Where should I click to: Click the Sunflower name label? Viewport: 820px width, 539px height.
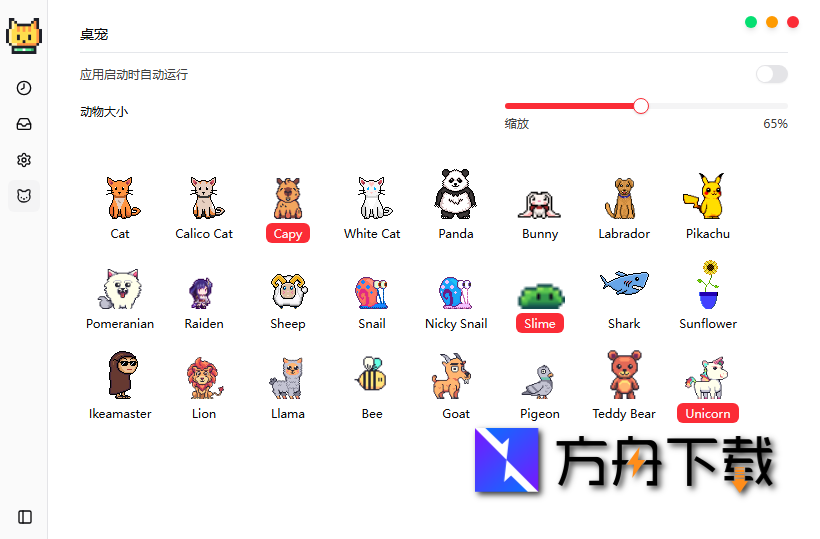coord(708,323)
